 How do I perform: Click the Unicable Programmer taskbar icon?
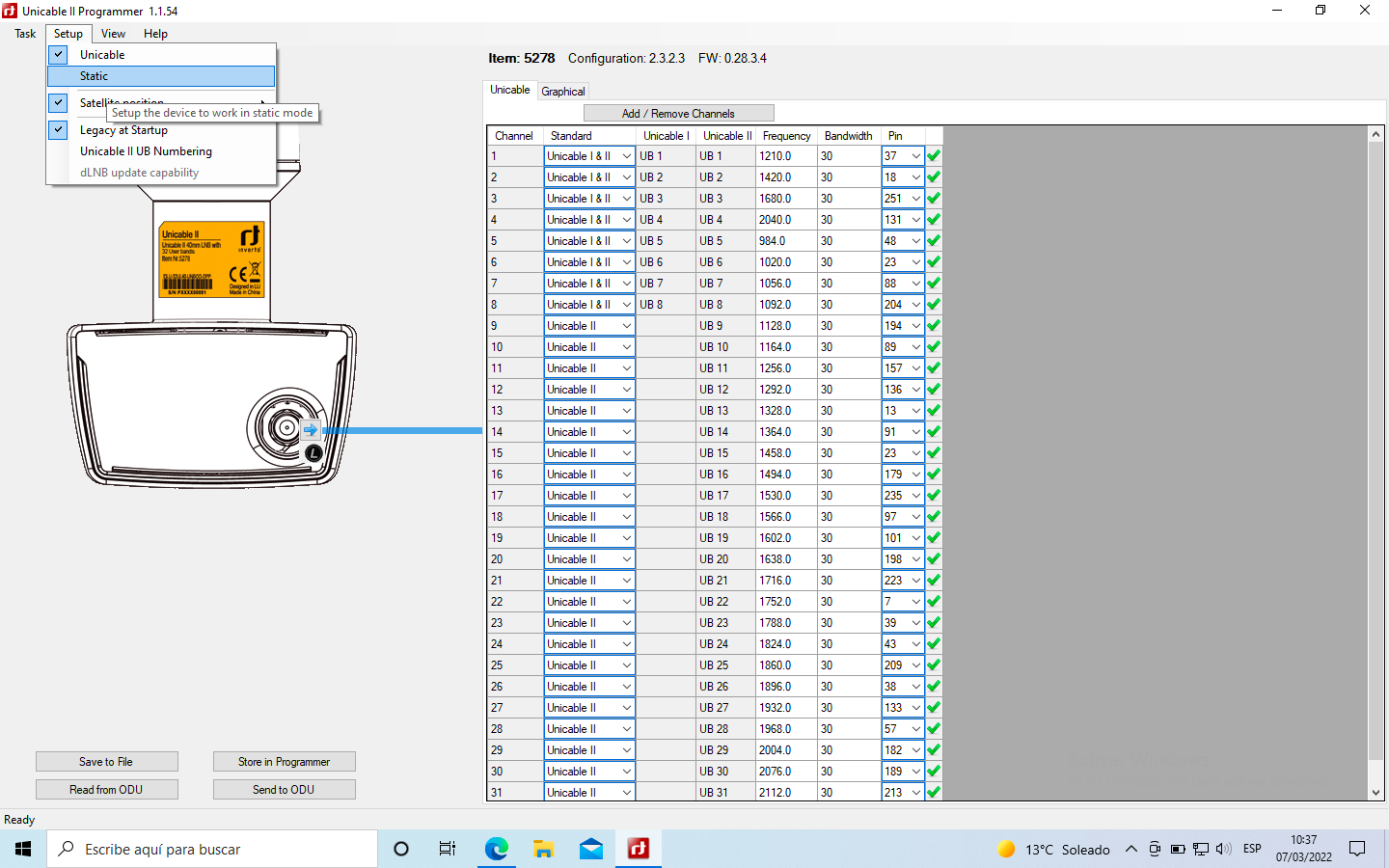point(638,849)
